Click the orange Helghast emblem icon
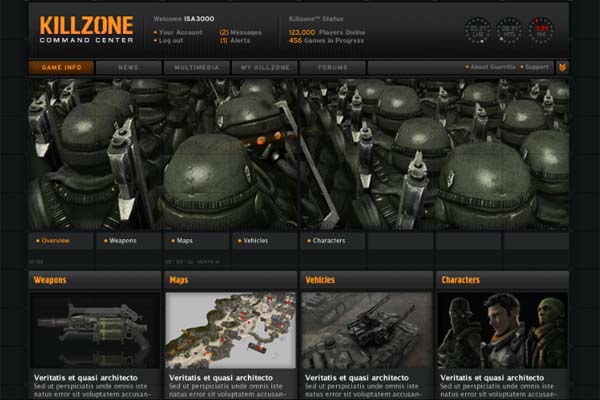 click(x=562, y=68)
